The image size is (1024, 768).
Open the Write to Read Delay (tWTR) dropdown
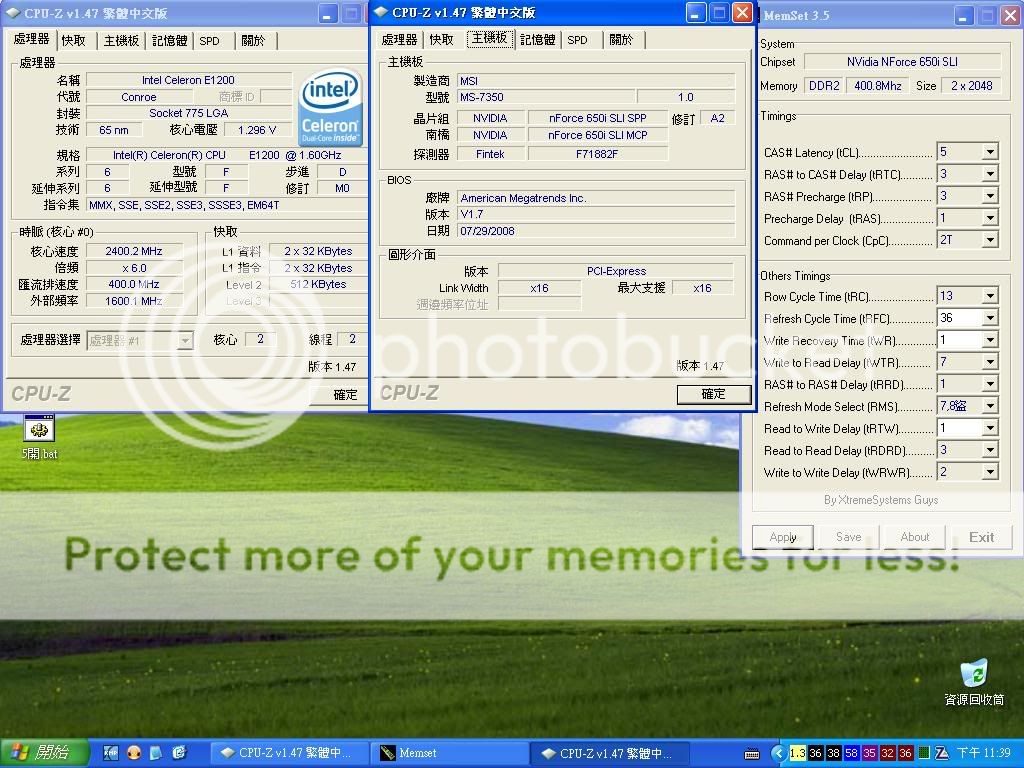coord(990,362)
